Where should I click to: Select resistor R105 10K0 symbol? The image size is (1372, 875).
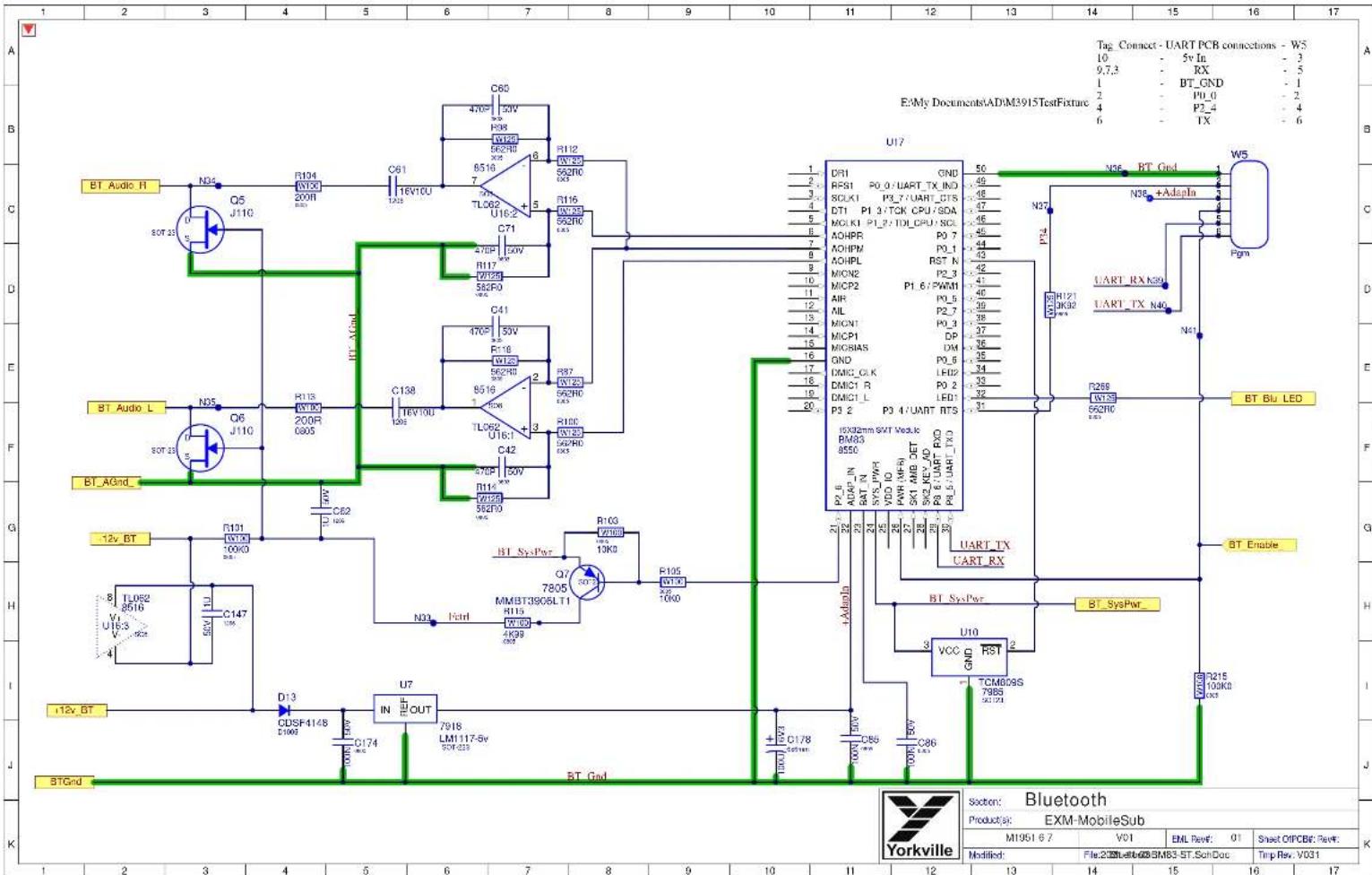672,582
